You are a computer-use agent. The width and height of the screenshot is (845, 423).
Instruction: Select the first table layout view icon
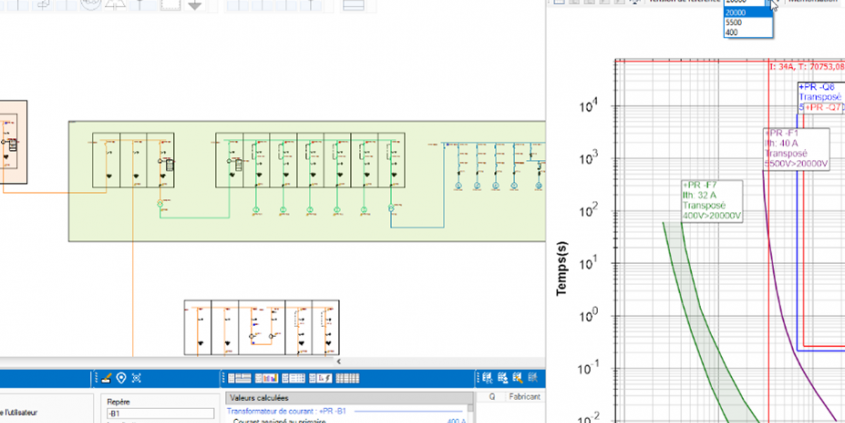239,379
